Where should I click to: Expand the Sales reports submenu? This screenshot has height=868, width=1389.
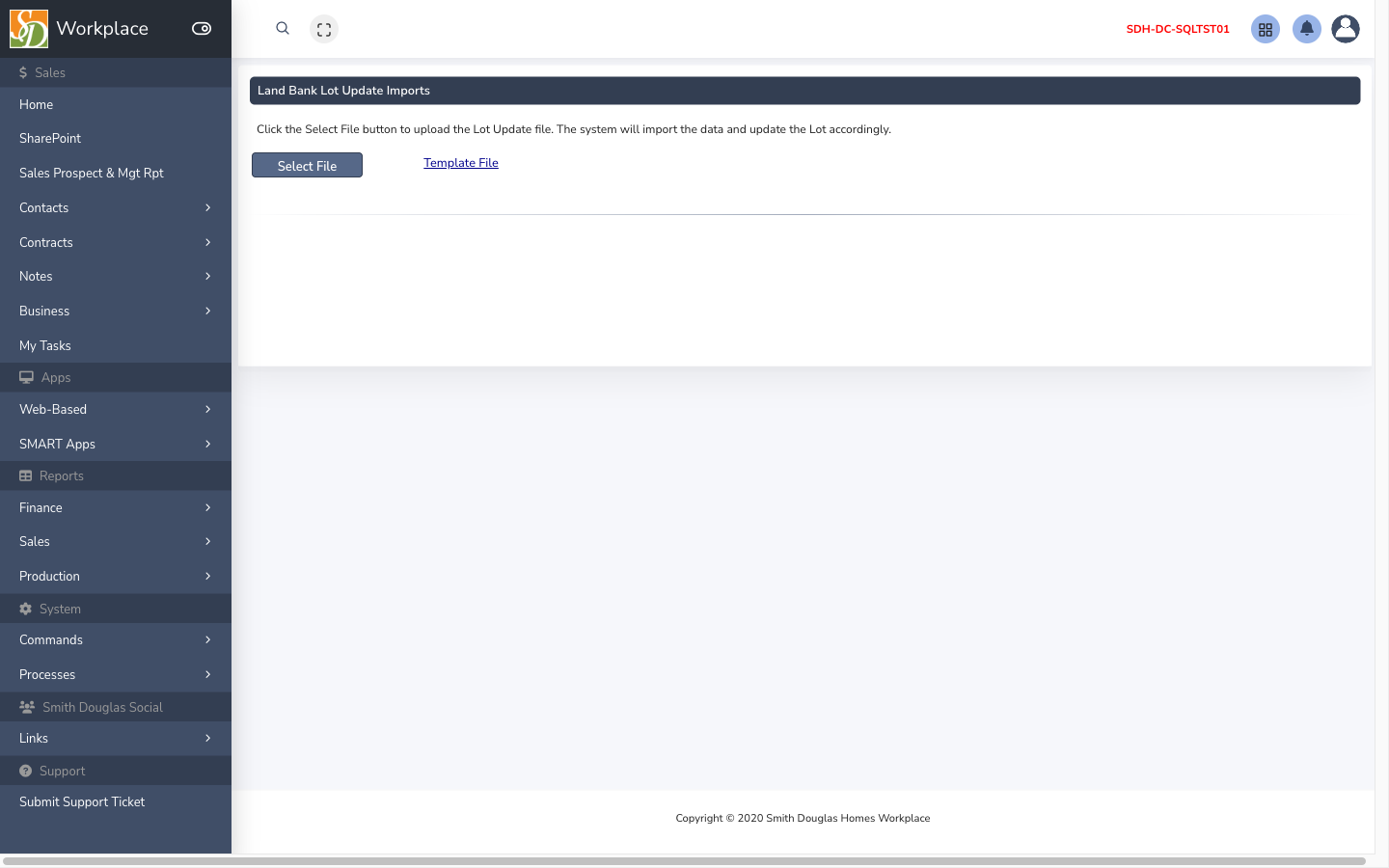coord(116,541)
